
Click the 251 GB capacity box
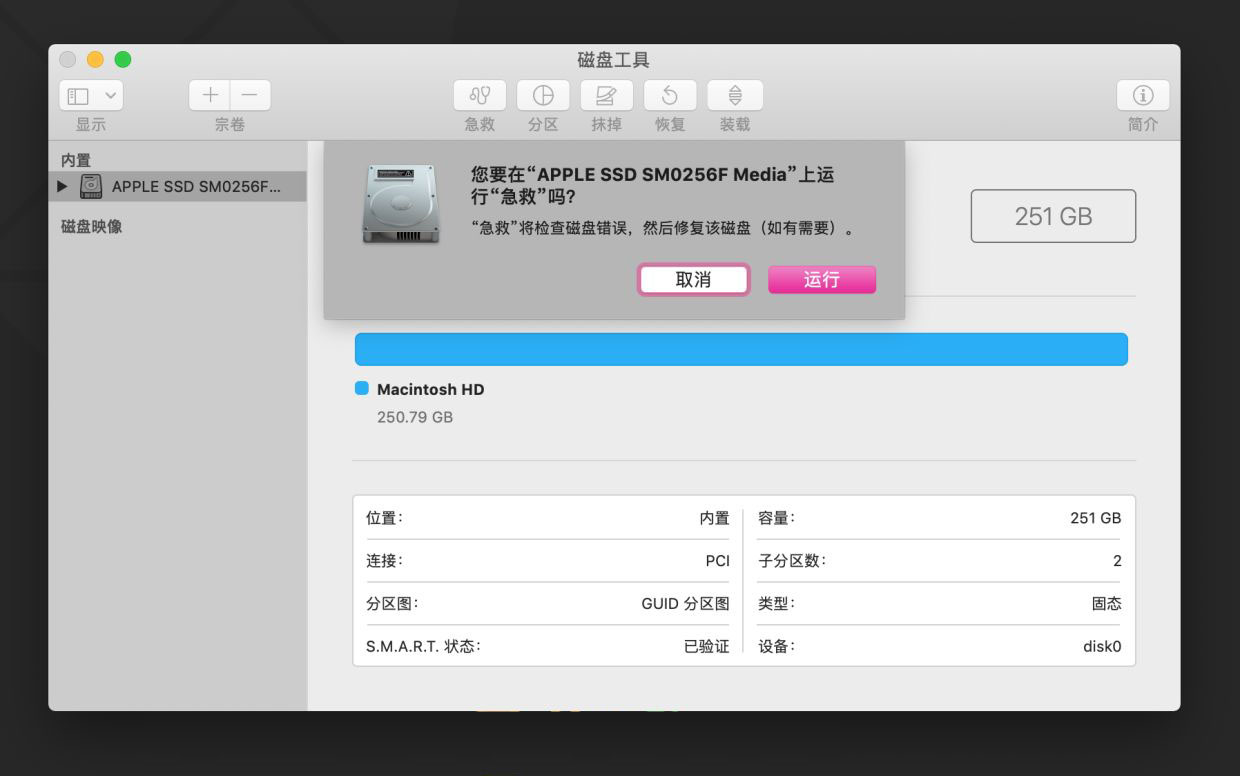(x=1053, y=216)
